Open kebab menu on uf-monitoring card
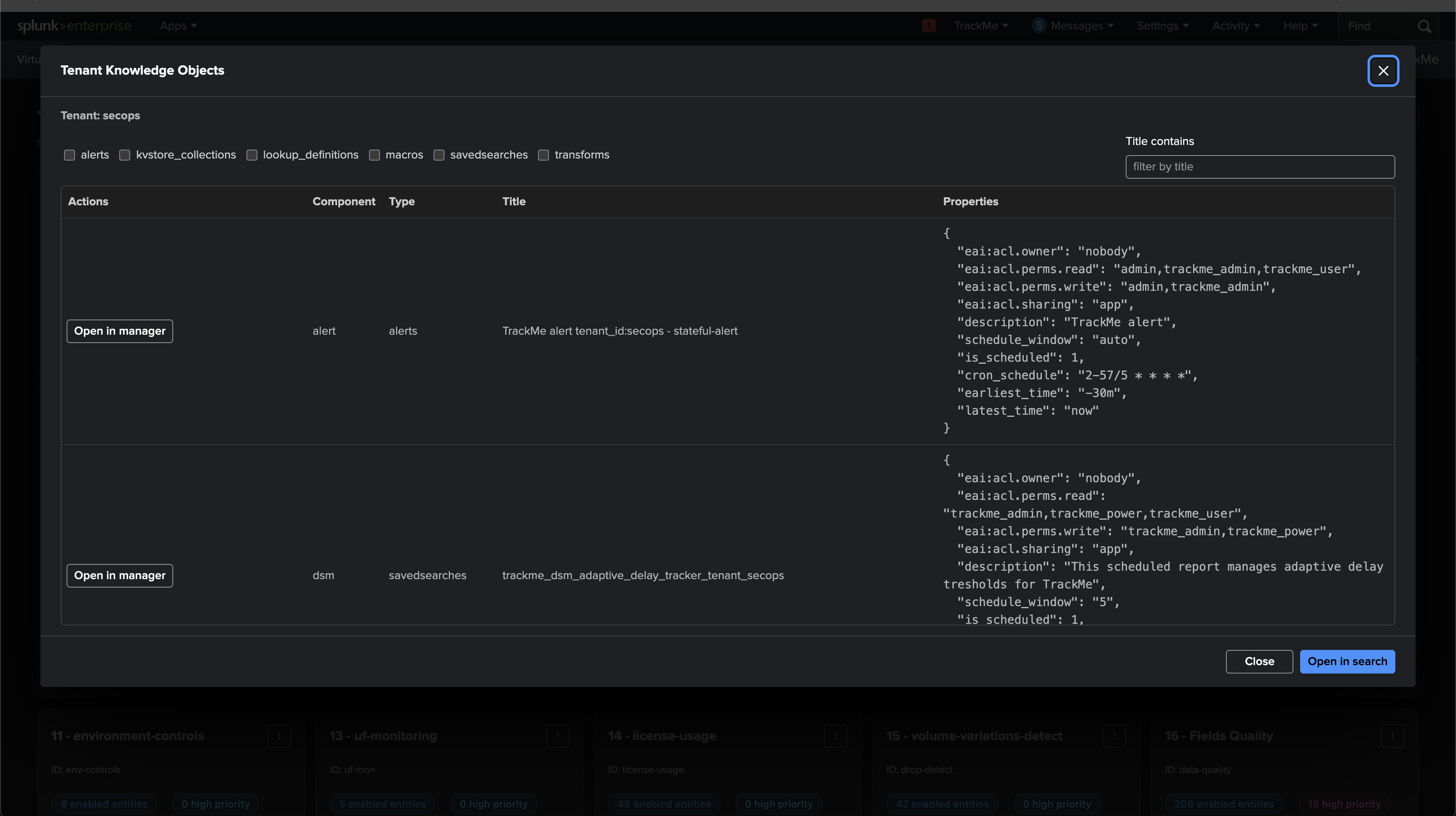The width and height of the screenshot is (1456, 816). (557, 735)
